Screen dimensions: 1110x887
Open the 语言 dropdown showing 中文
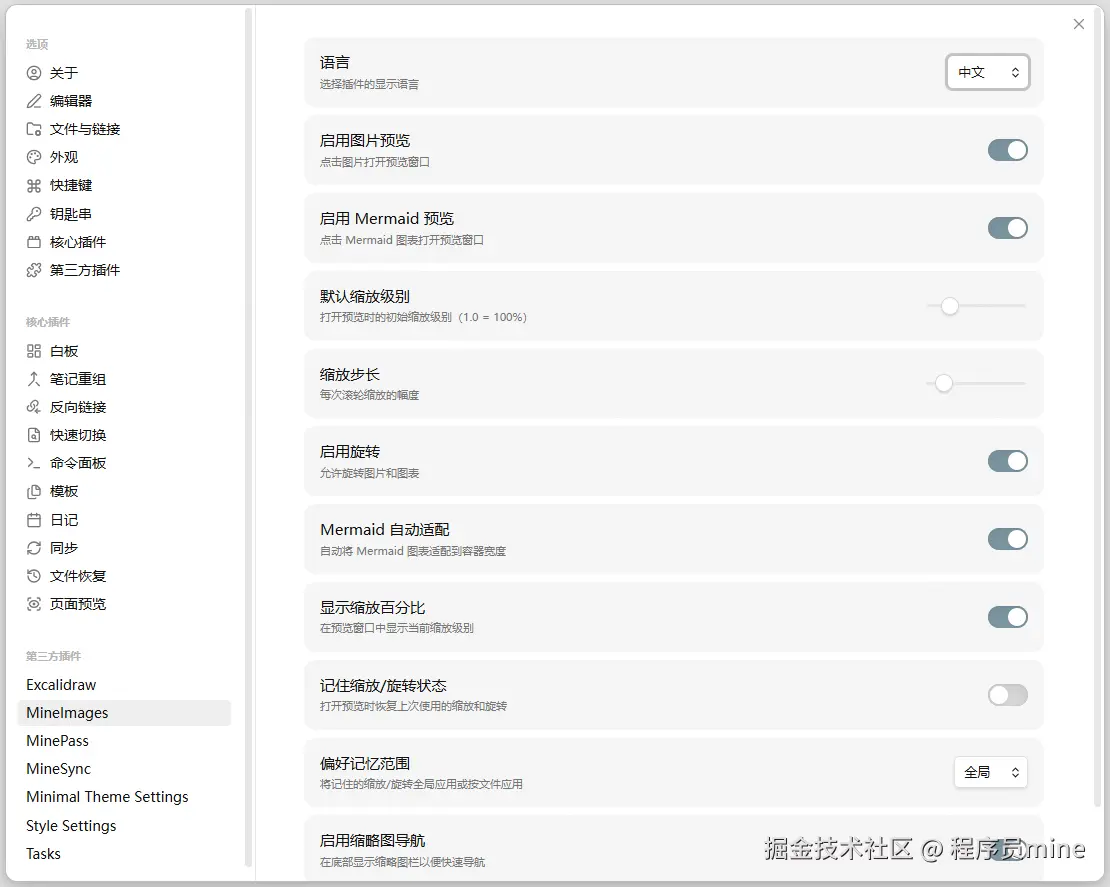pyautogui.click(x=988, y=72)
